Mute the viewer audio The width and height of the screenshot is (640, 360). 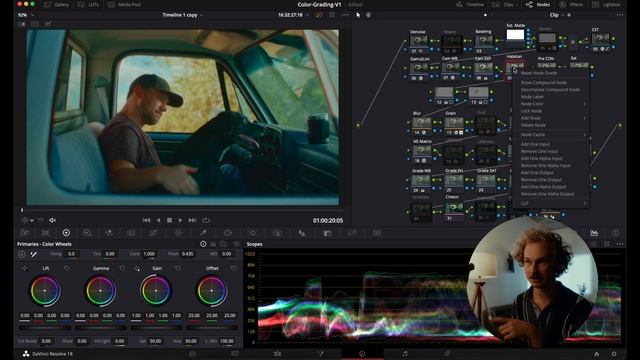tap(52, 220)
